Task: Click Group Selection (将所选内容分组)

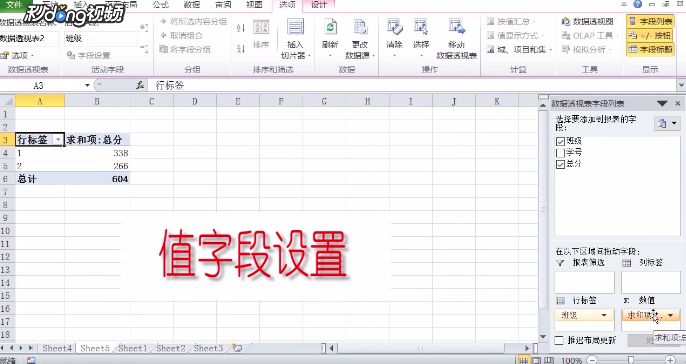Action: (193, 21)
